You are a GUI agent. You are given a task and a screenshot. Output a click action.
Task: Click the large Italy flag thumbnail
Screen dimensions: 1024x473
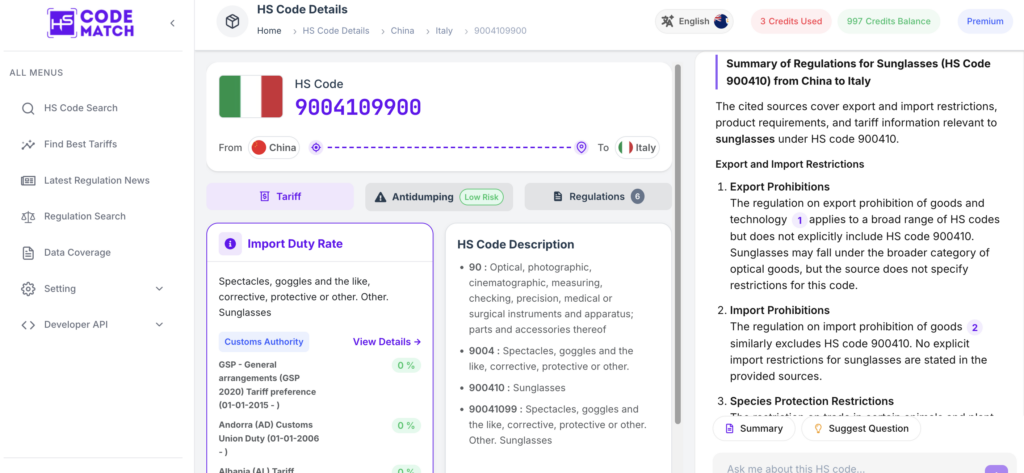click(x=251, y=97)
